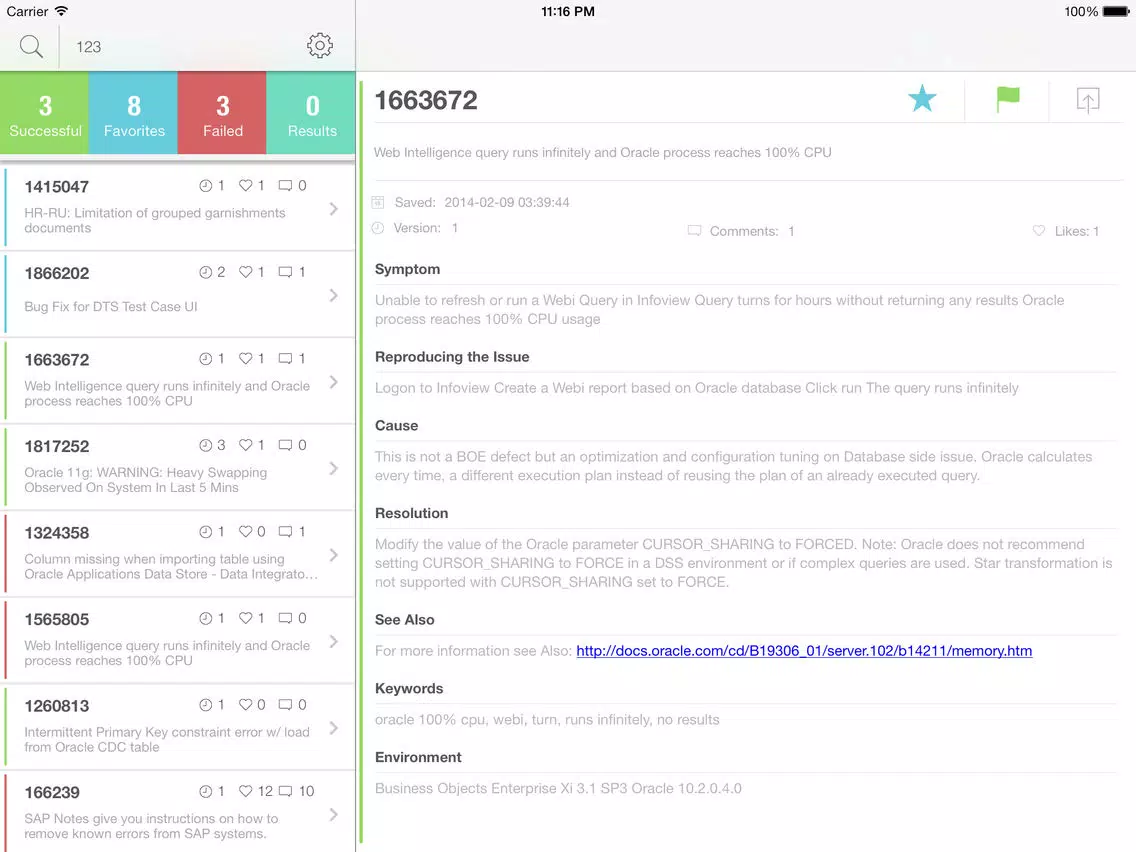Select 'SAP Notes give you instructions' note
The width and height of the screenshot is (1136, 852).
tap(151, 826)
